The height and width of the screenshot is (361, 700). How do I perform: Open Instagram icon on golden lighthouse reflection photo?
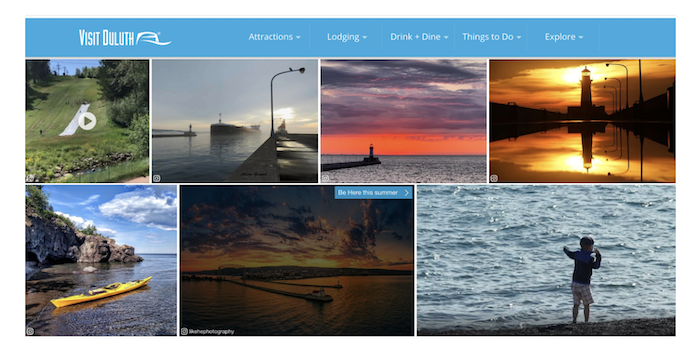[x=494, y=178]
